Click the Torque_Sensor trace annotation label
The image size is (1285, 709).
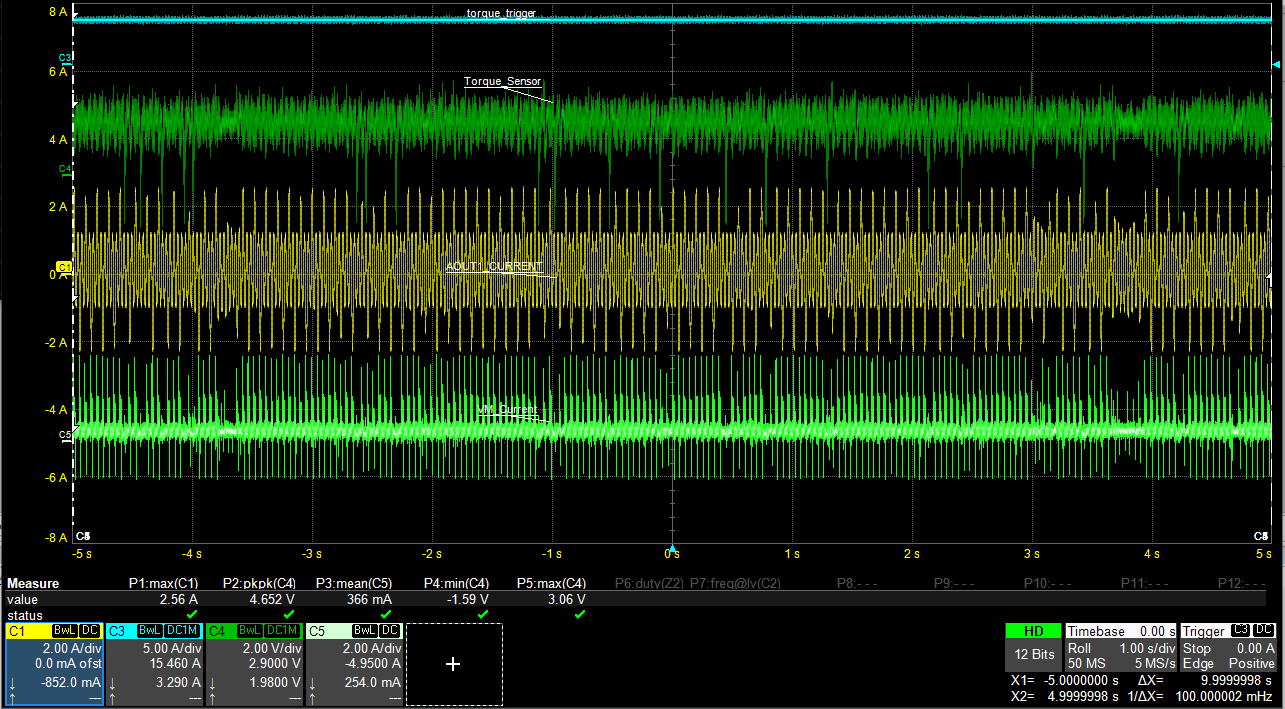[x=502, y=82]
